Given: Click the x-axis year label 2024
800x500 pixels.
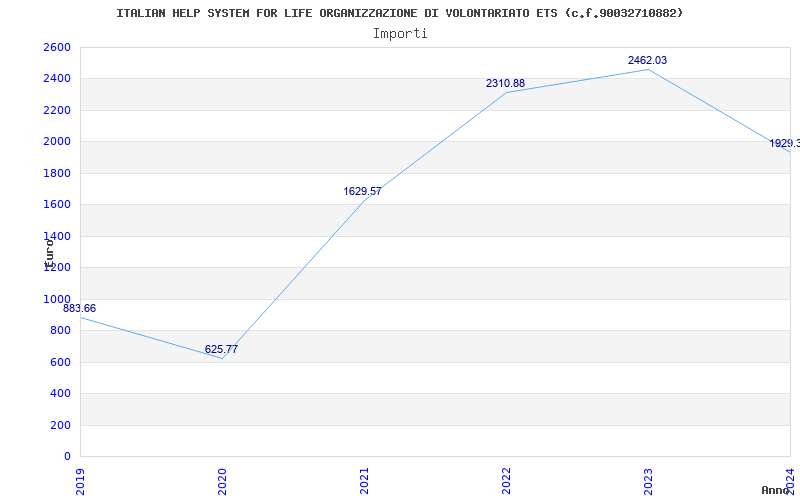Looking at the screenshot, I should pyautogui.click(x=790, y=481).
